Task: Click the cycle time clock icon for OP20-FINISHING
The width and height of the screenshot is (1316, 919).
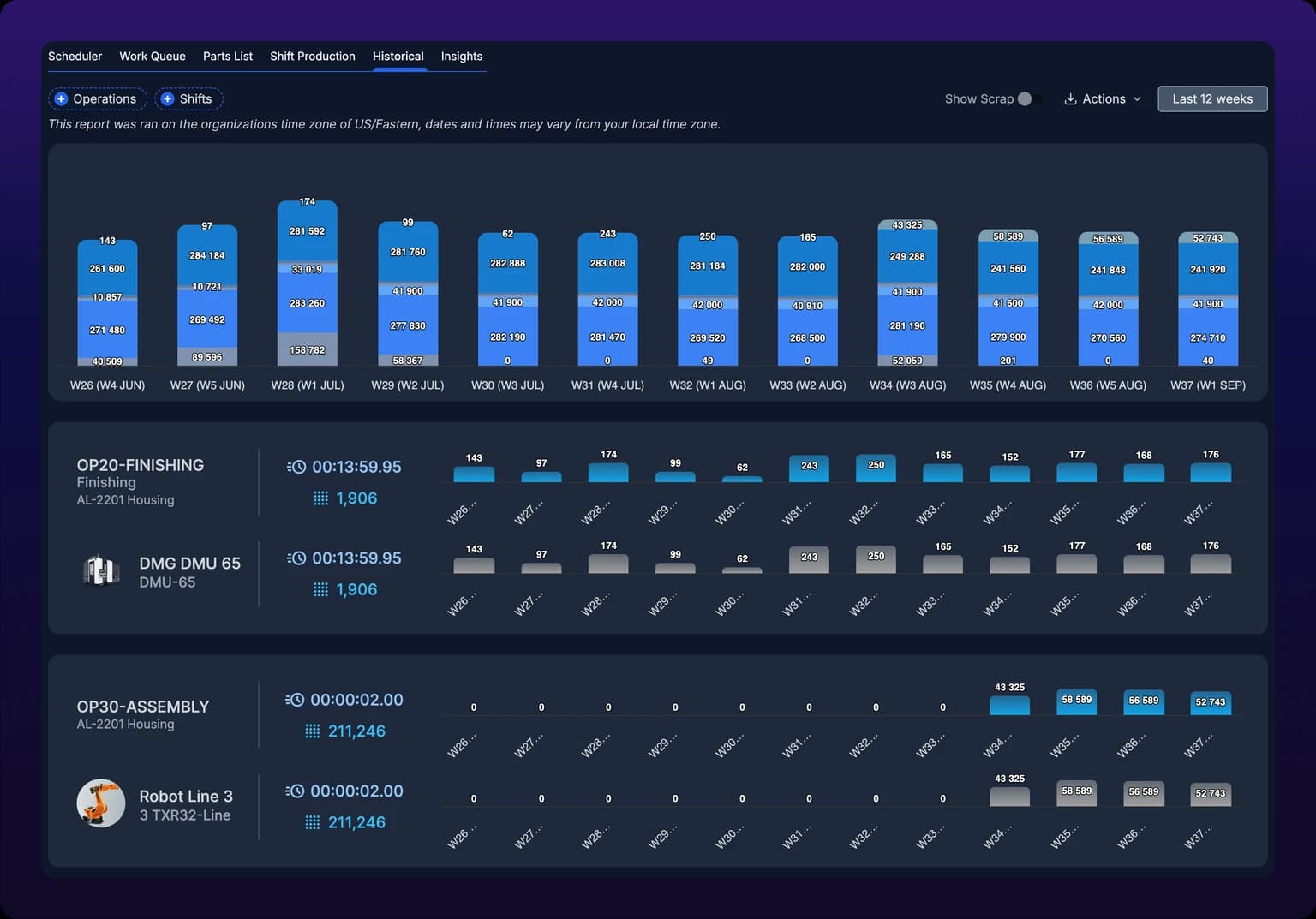Action: (x=296, y=467)
